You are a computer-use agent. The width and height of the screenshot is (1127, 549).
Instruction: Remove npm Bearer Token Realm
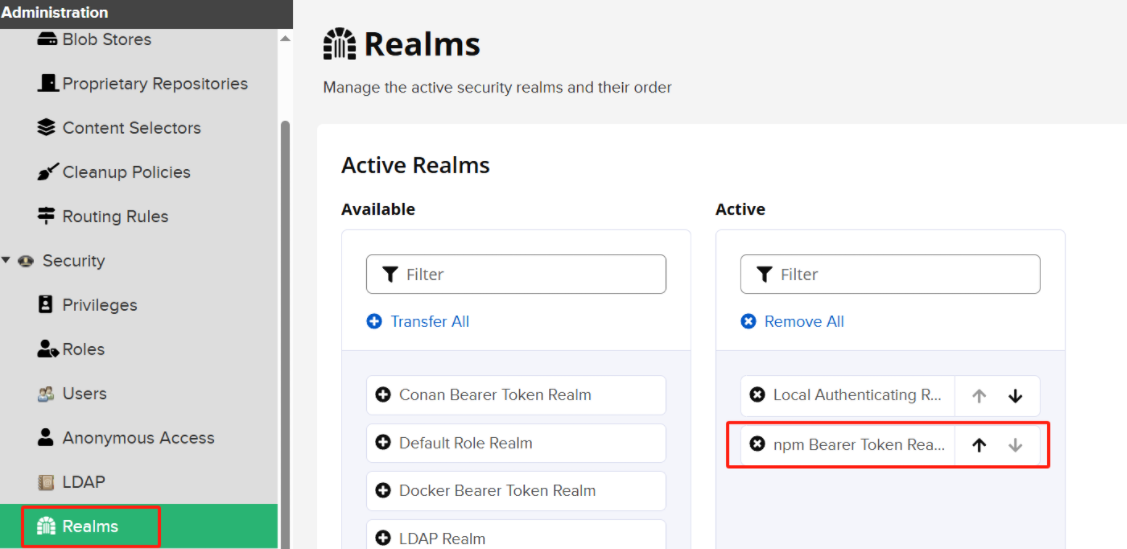coord(757,445)
